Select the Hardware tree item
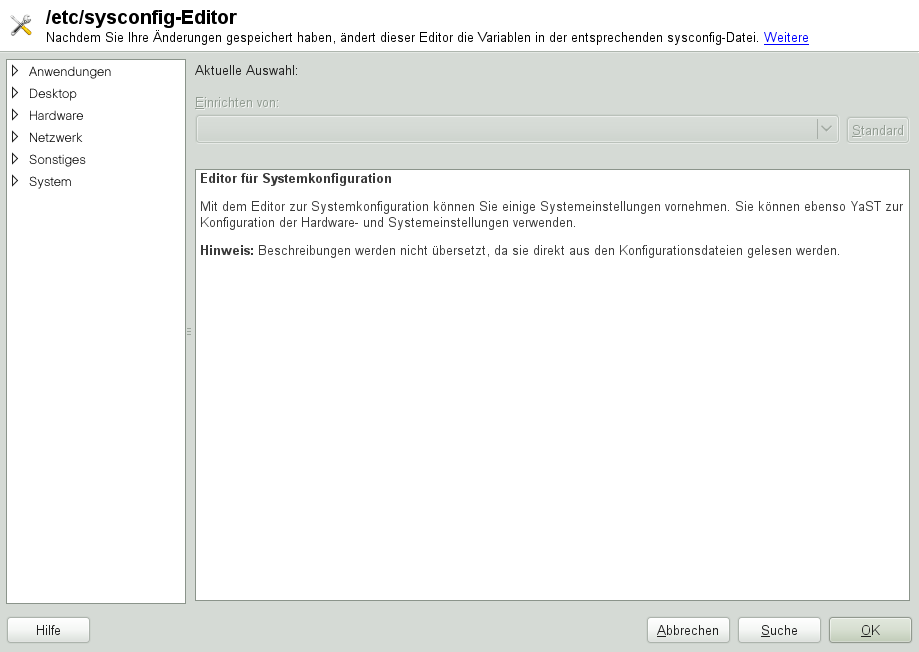The height and width of the screenshot is (652, 919). [56, 115]
